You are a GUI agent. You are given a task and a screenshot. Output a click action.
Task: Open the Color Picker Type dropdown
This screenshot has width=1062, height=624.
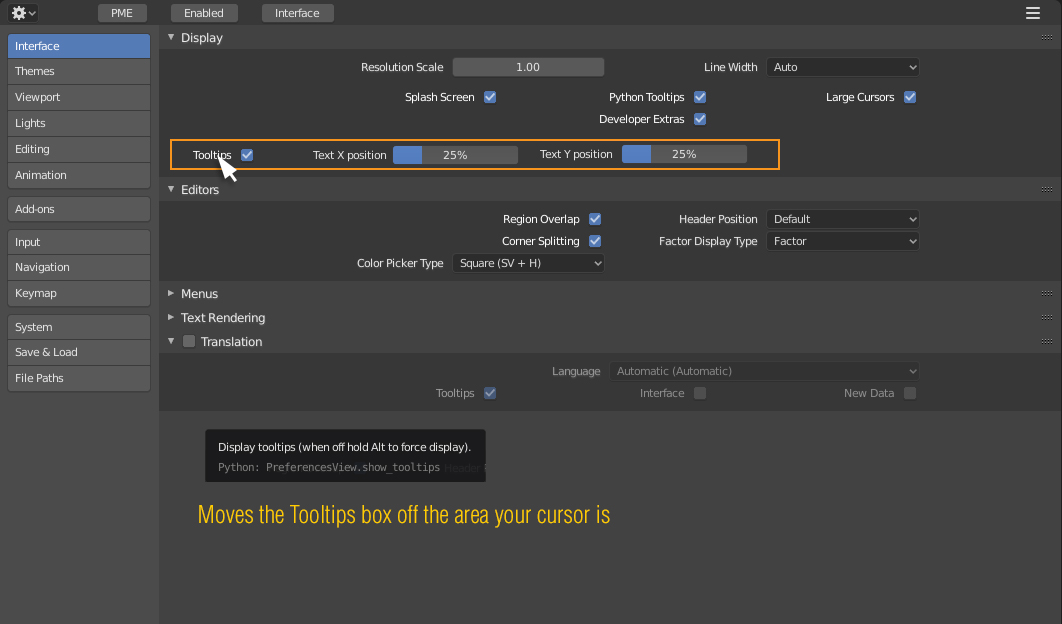pyautogui.click(x=528, y=264)
